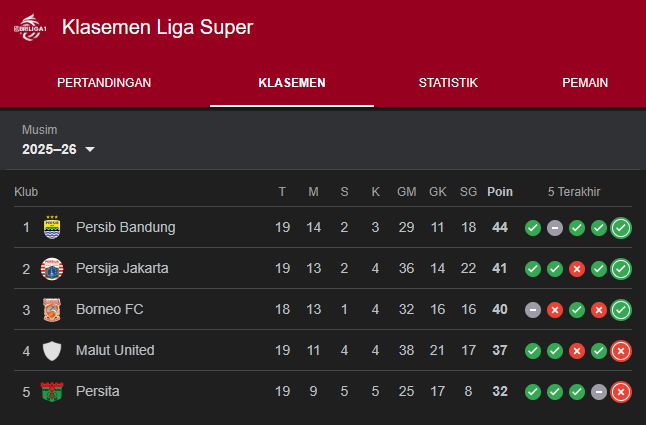Open the Musim 2025–26 season dropdown

pos(59,149)
